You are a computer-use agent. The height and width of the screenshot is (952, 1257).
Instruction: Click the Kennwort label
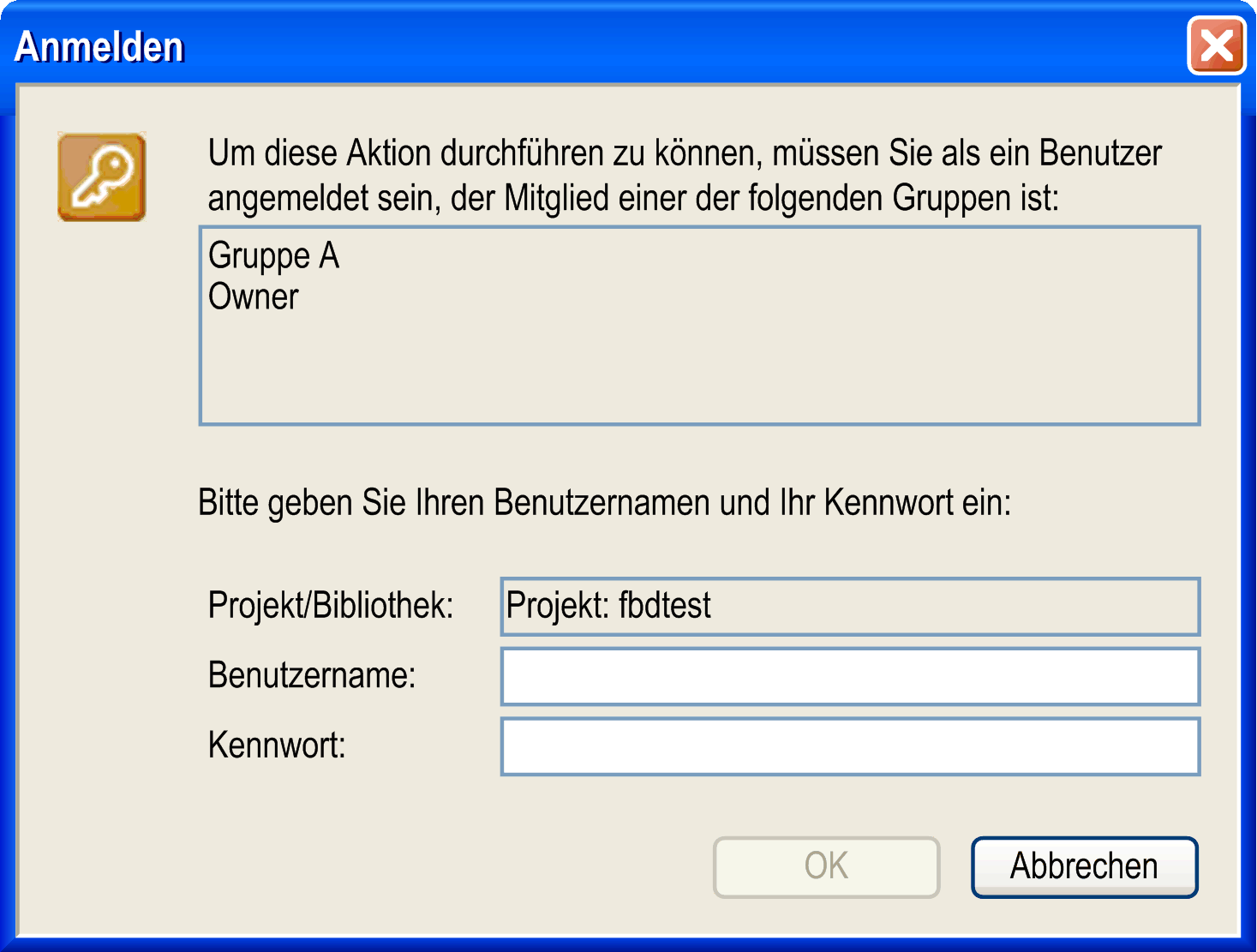coord(277,745)
